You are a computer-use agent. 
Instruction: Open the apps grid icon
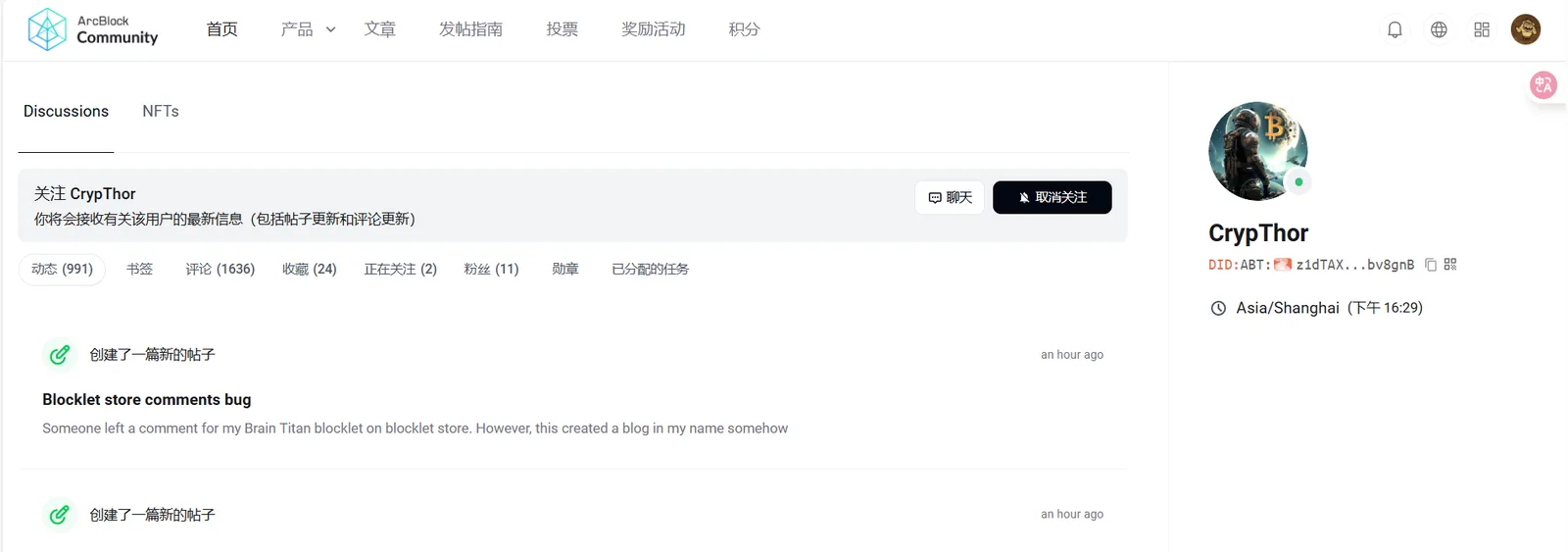coord(1482,29)
